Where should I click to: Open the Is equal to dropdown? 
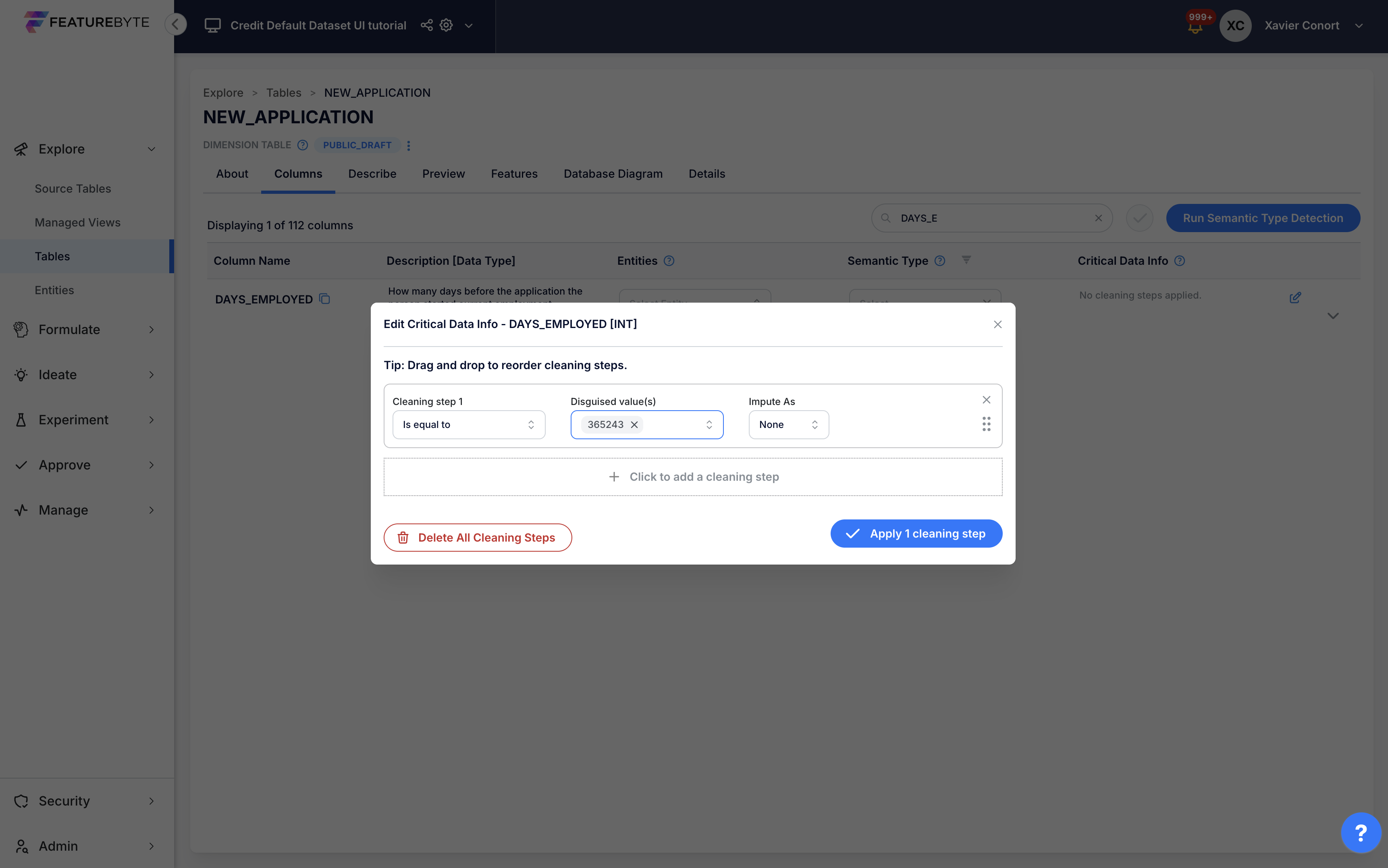click(468, 425)
